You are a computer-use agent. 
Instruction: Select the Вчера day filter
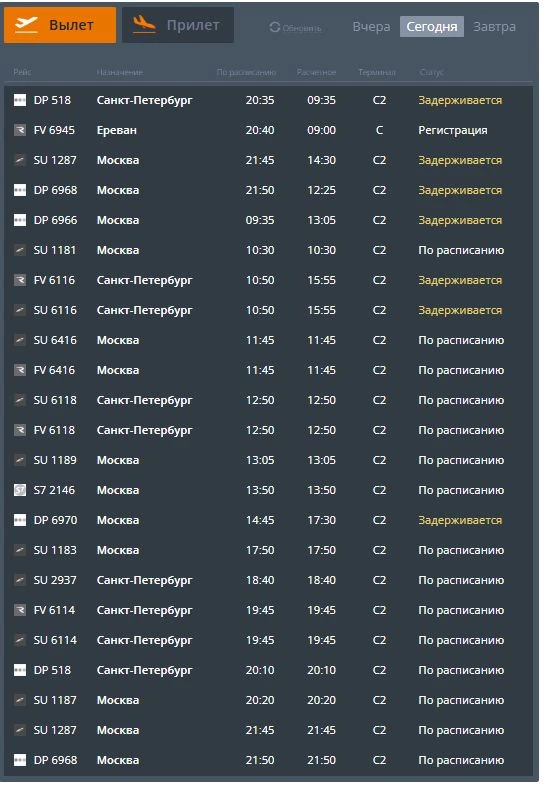tap(371, 27)
